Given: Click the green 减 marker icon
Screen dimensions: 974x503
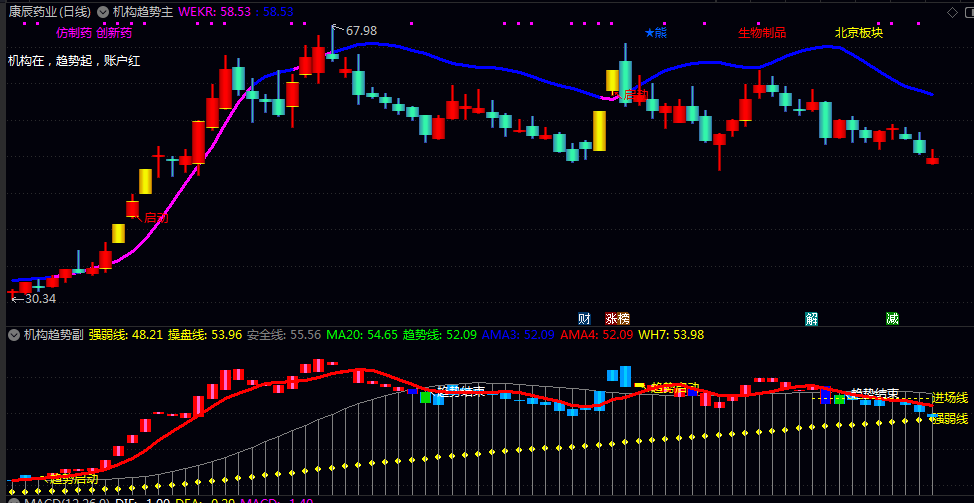Looking at the screenshot, I should point(892,319).
